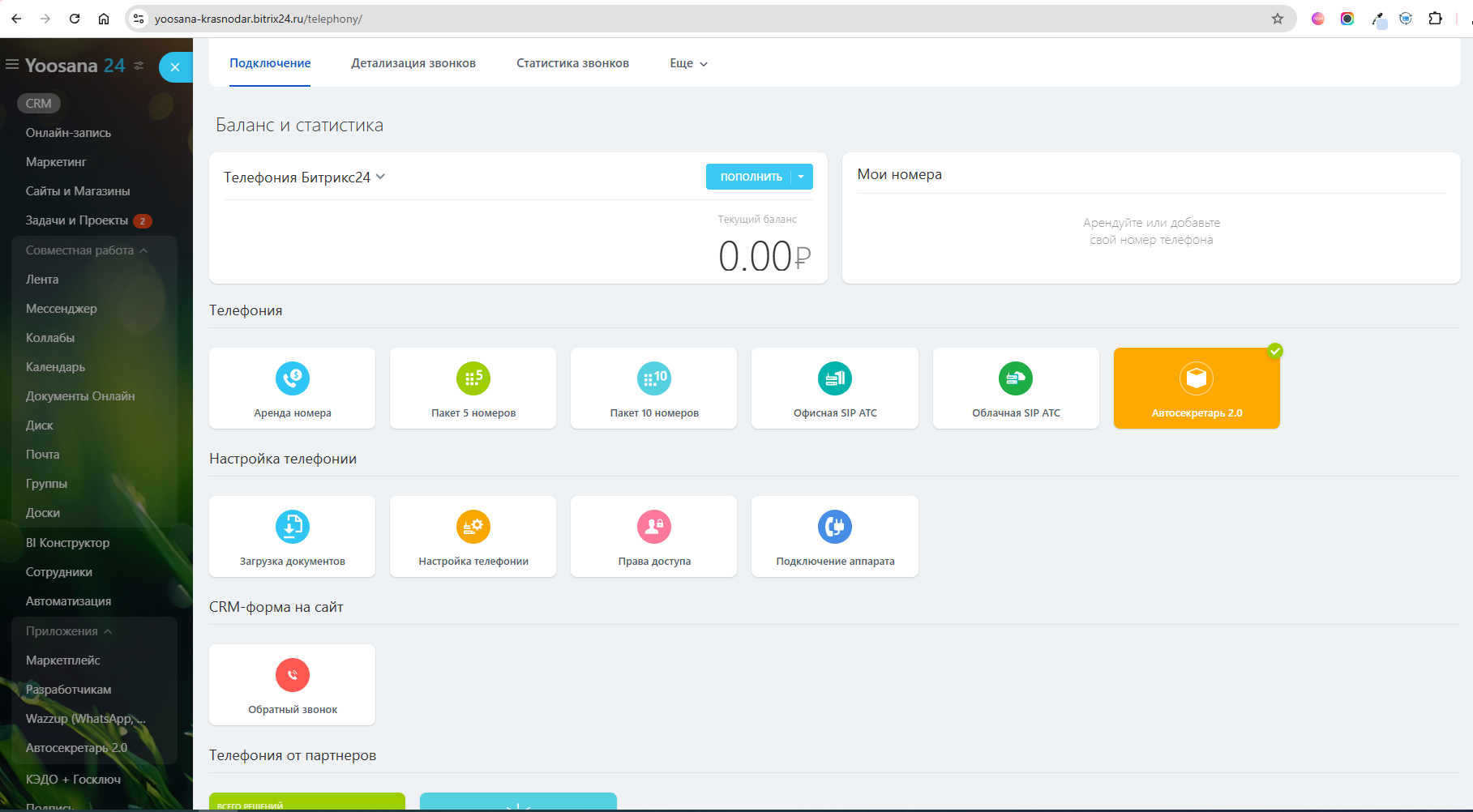Select the Пакет 5 номеров icon

473,378
